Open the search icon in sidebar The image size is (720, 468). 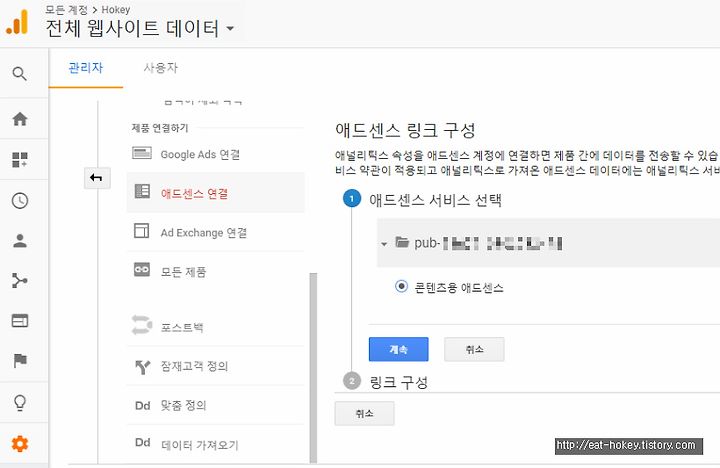[x=19, y=73]
